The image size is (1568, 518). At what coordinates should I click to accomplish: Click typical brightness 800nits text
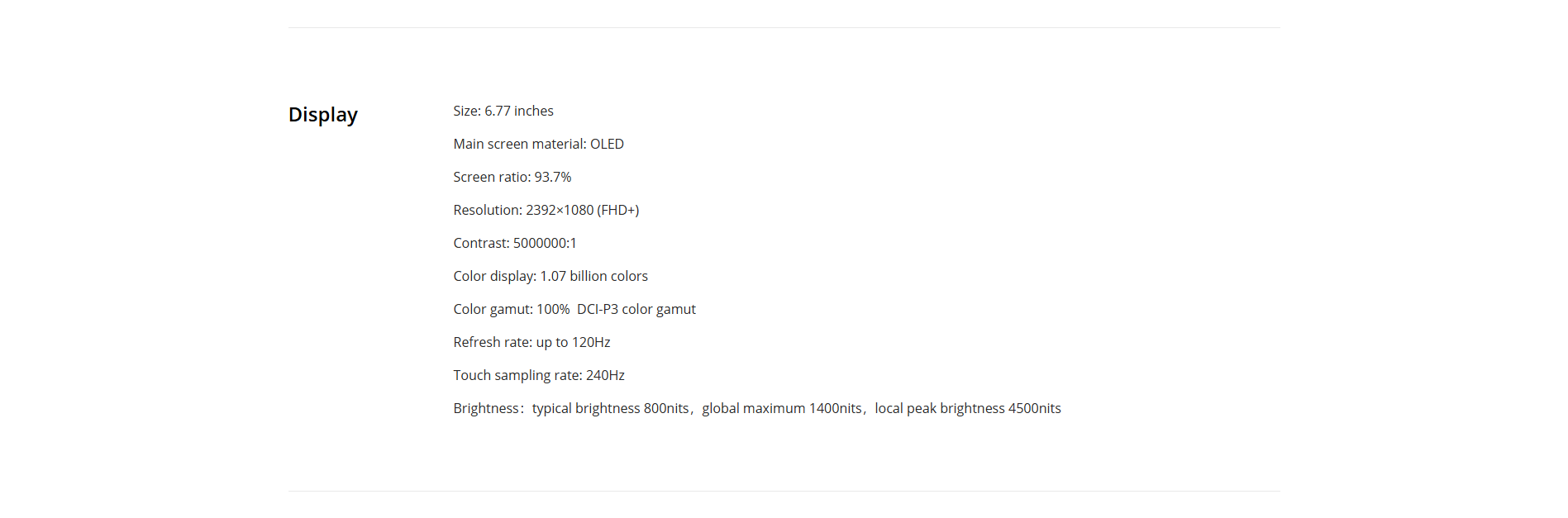610,408
